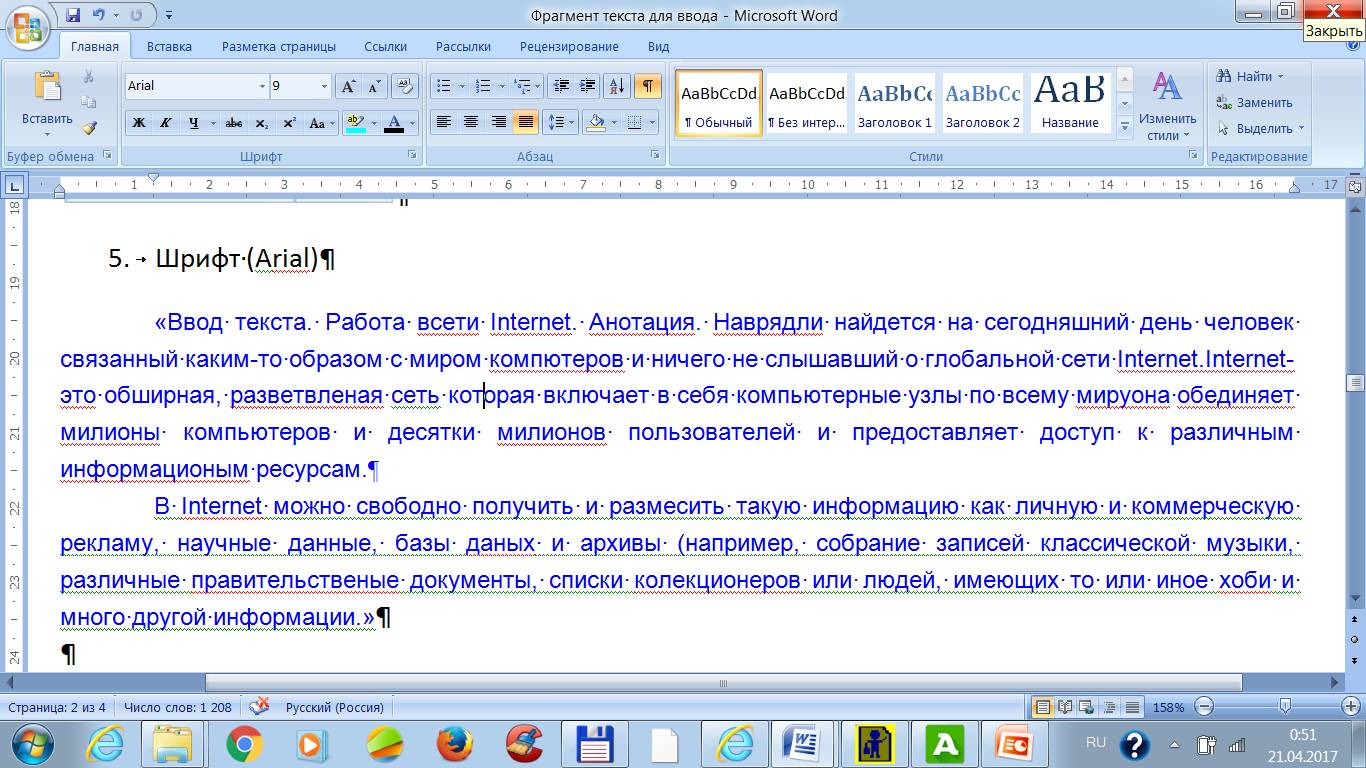
Task: Click the Заменить replace button
Action: pos(1255,102)
